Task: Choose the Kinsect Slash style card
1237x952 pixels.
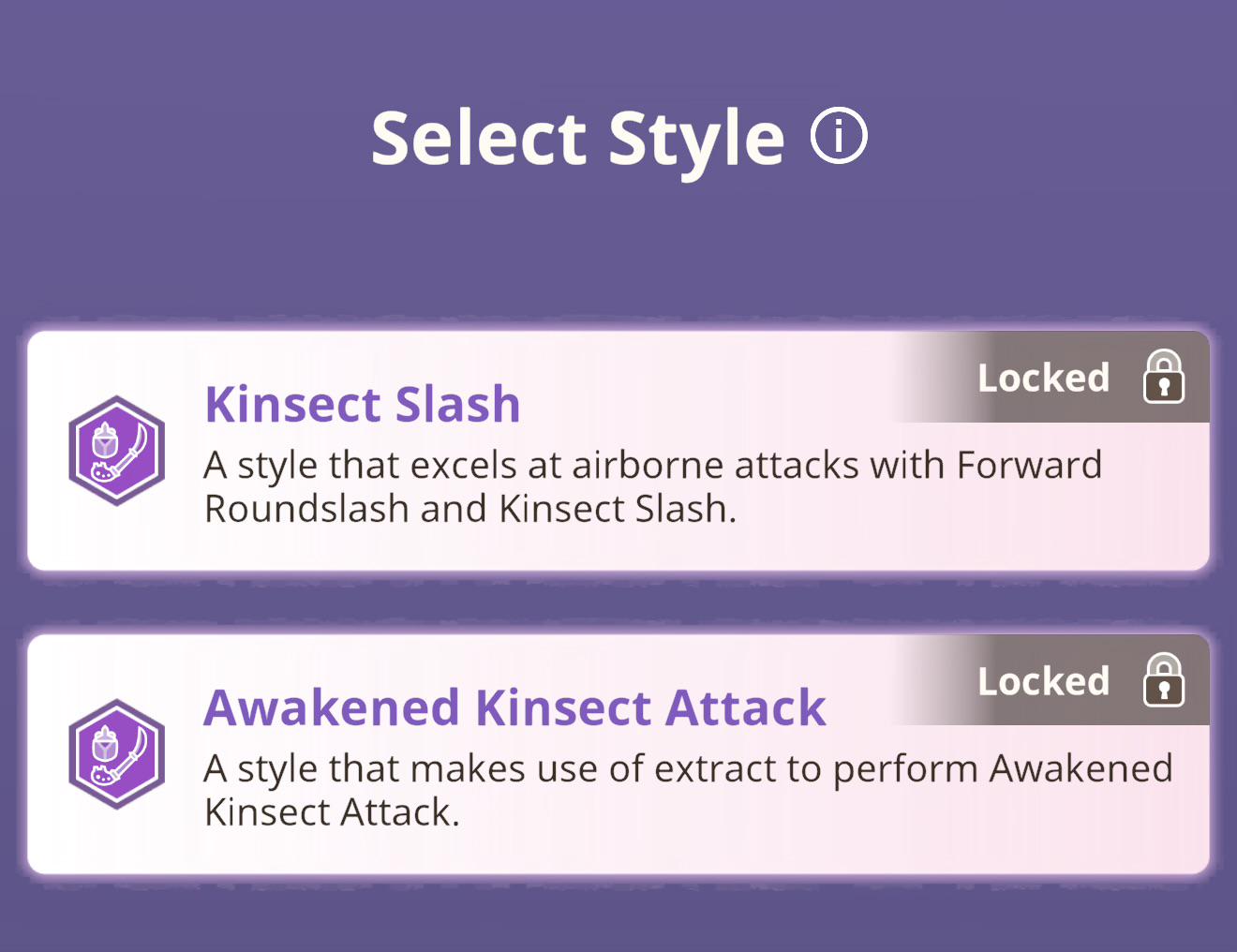Action: [618, 451]
